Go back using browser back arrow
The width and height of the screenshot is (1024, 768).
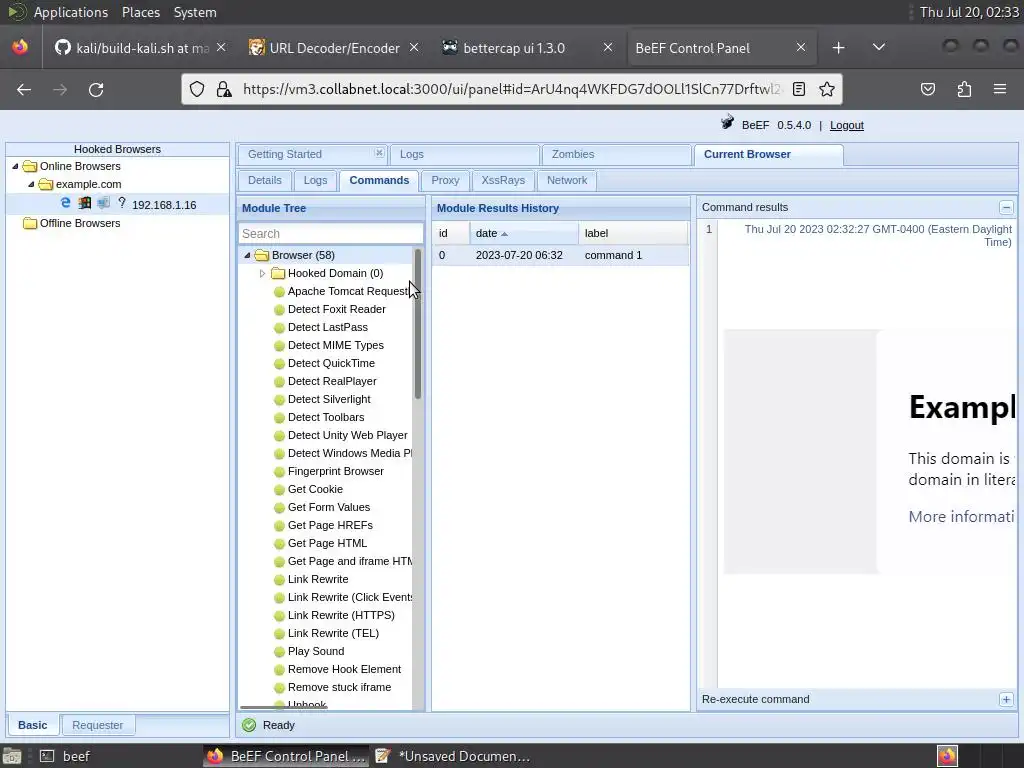[x=24, y=89]
